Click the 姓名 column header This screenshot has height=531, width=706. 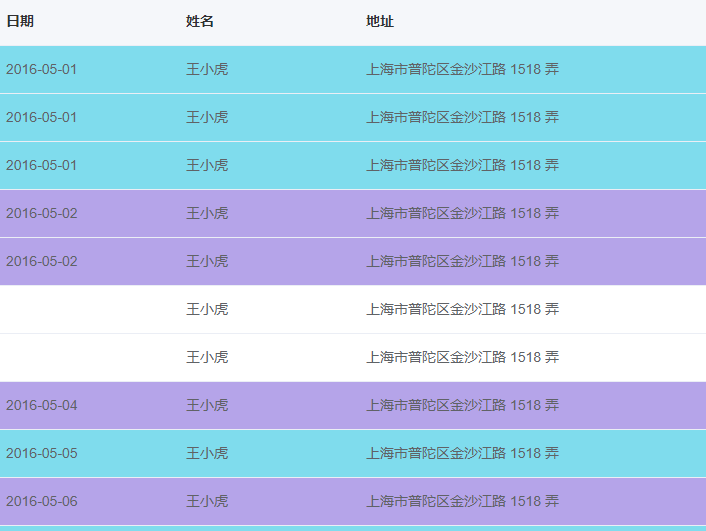pyautogui.click(x=200, y=21)
